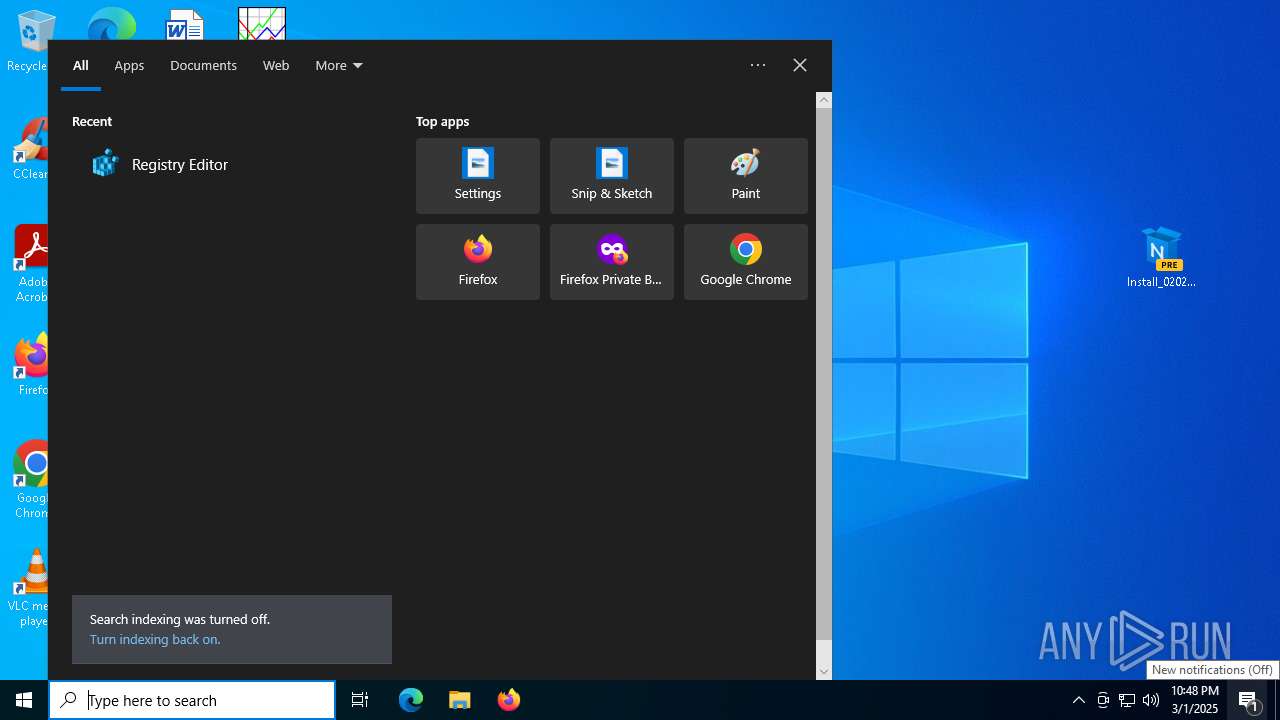Viewport: 1280px width, 720px height.
Task: Select the line chart desktop icon
Action: tap(262, 24)
